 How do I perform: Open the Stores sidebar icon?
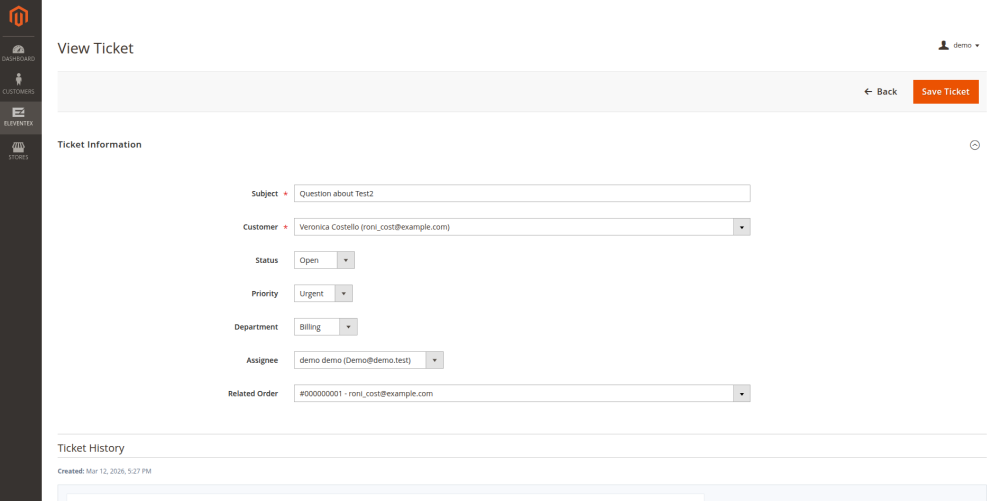pyautogui.click(x=20, y=150)
